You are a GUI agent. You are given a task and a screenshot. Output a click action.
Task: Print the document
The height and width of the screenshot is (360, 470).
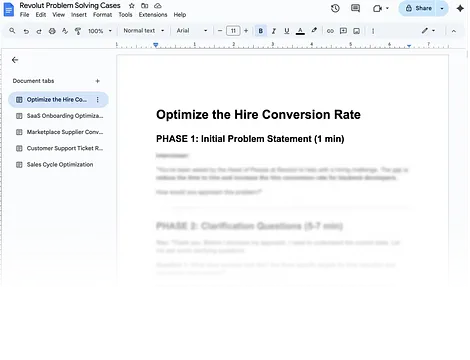click(52, 31)
